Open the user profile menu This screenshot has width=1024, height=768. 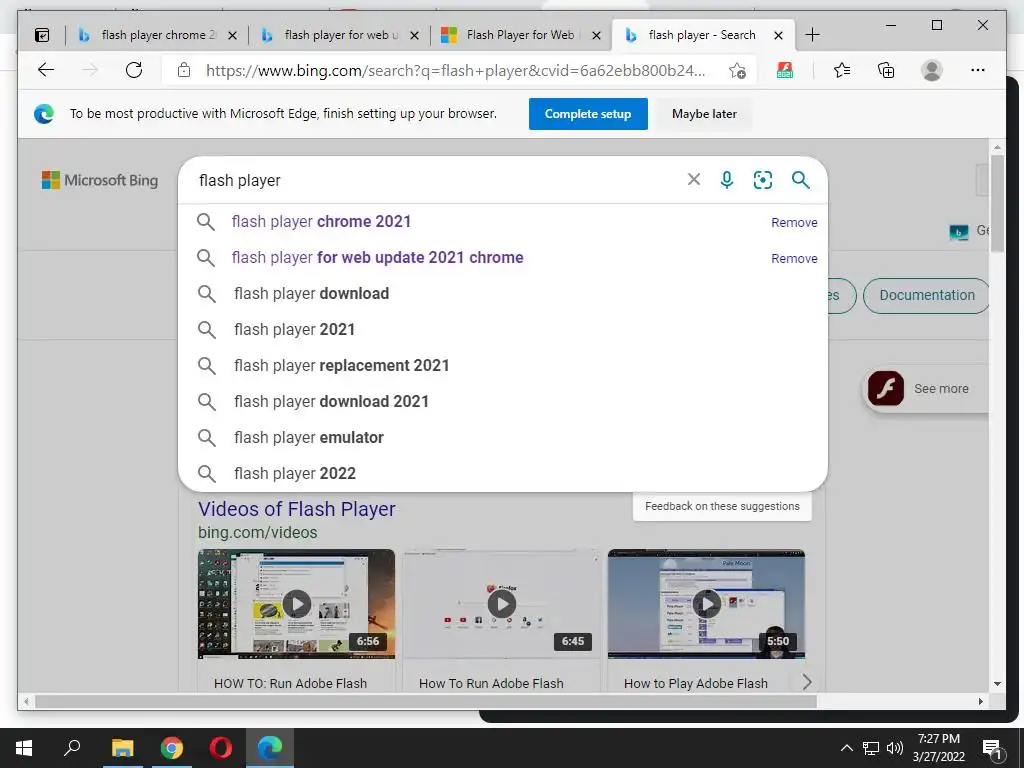(x=932, y=70)
